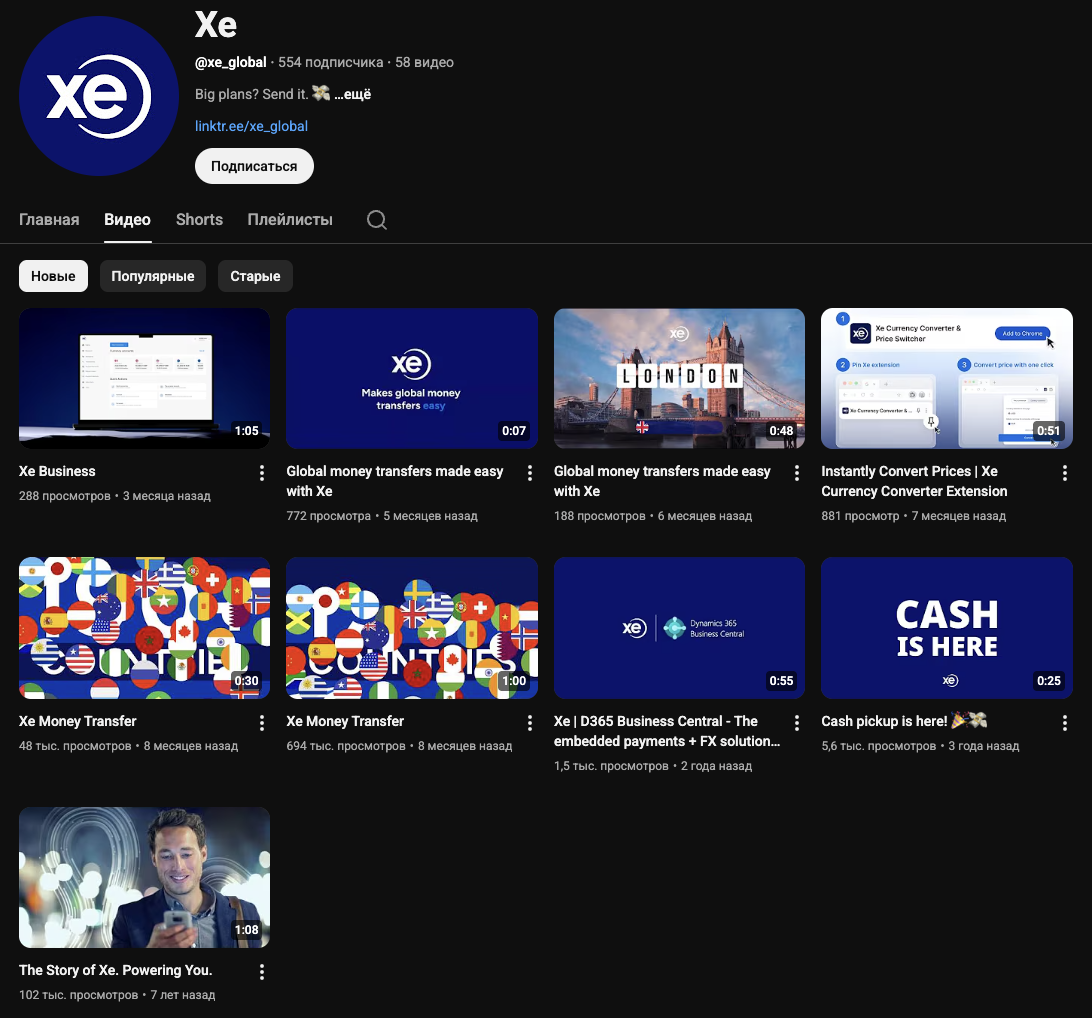Screen dimensions: 1092x1018
Task: Click the 58 видео count text
Action: pos(424,62)
